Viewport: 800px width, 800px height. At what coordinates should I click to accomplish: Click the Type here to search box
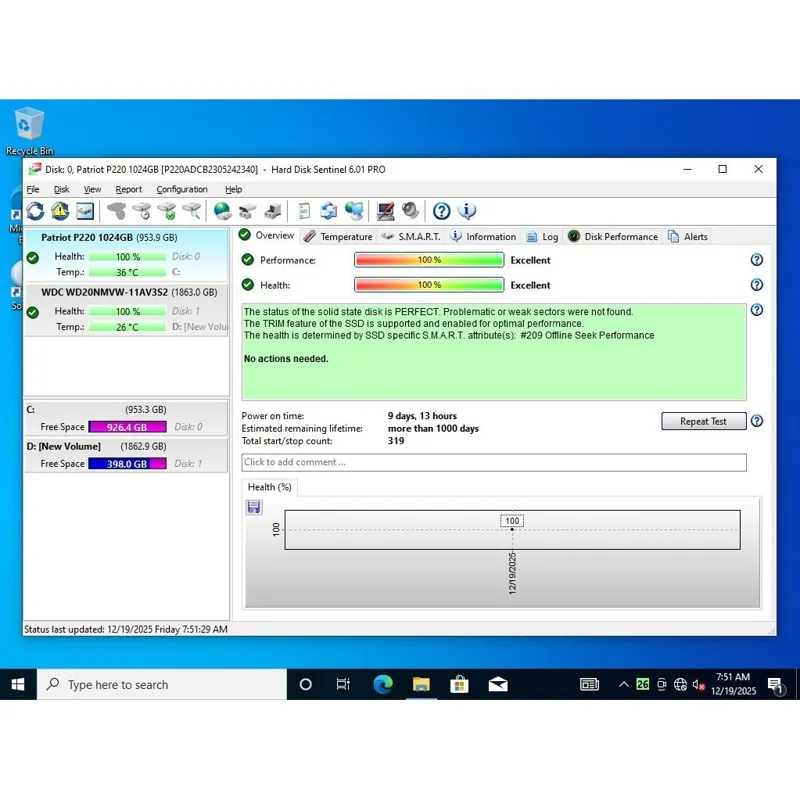pos(162,684)
